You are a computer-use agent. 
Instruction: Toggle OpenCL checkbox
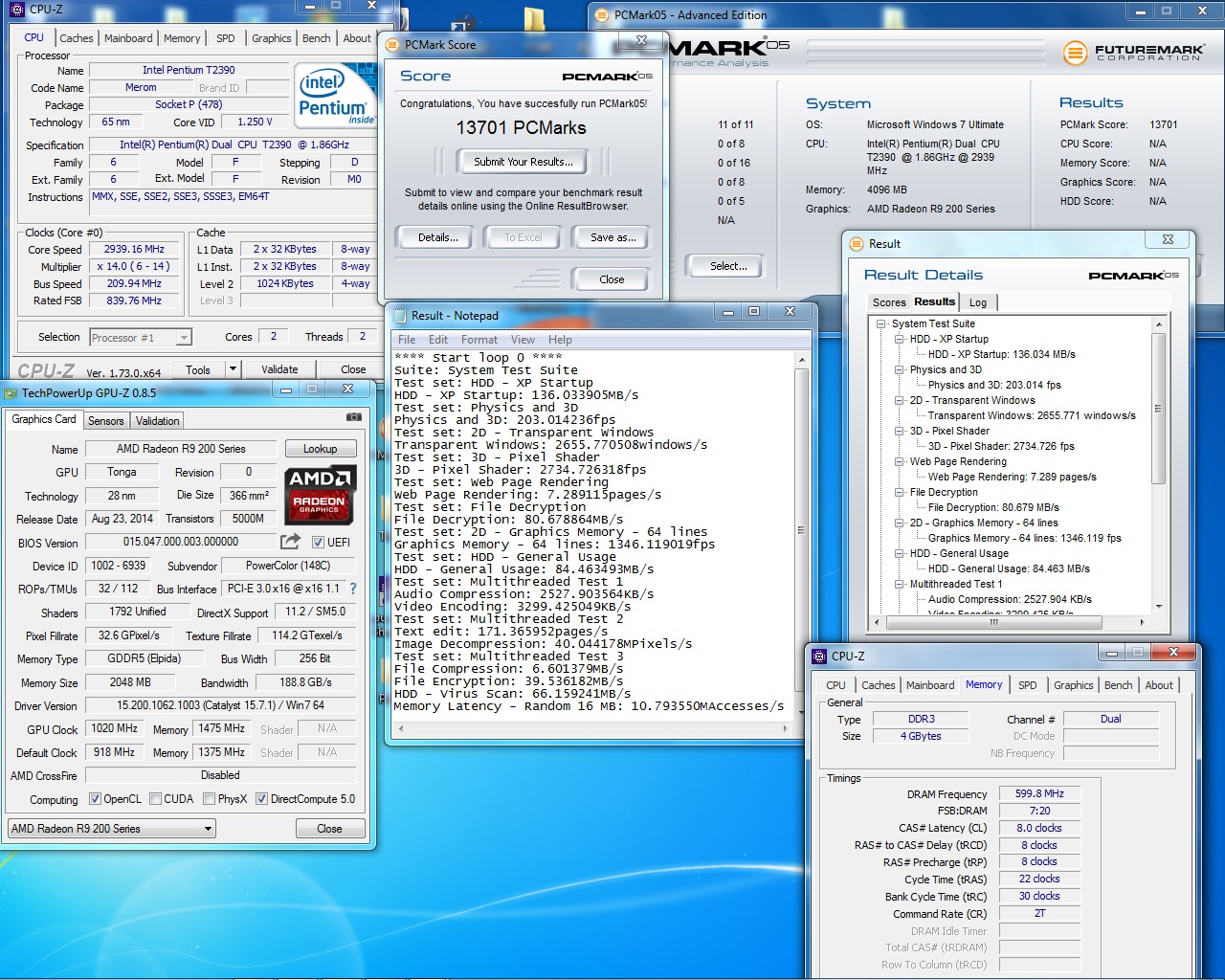click(x=95, y=799)
